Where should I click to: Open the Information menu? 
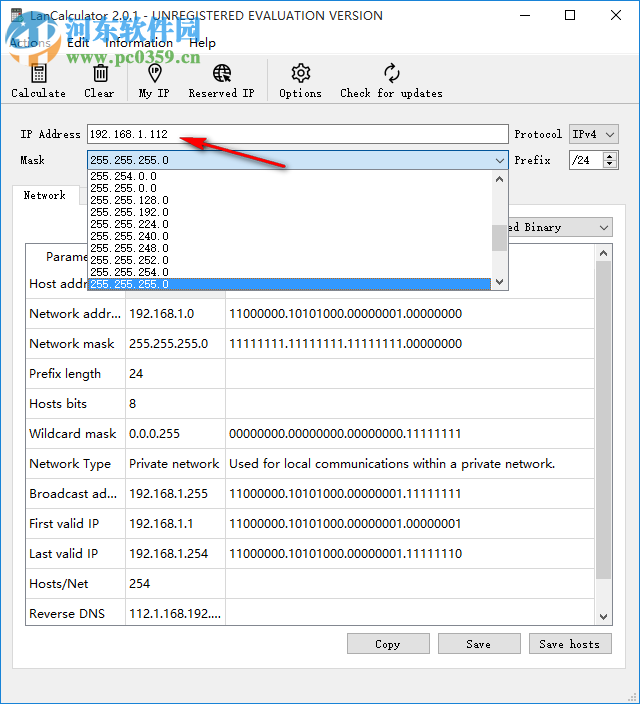(x=139, y=43)
